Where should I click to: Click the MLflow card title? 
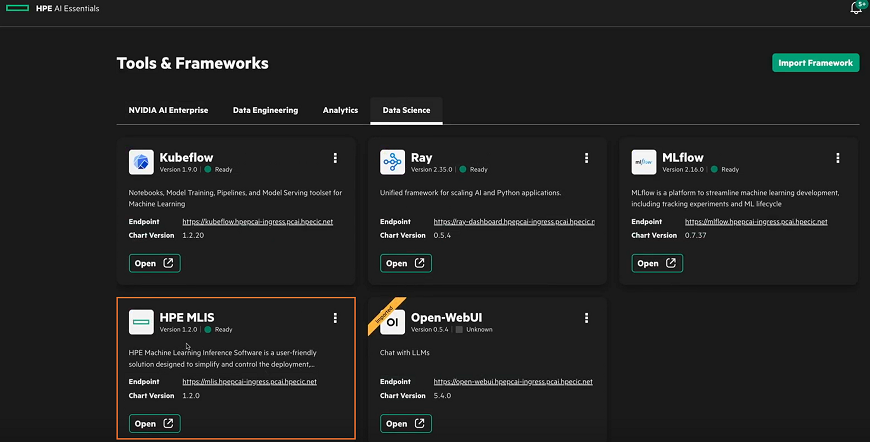pos(683,158)
